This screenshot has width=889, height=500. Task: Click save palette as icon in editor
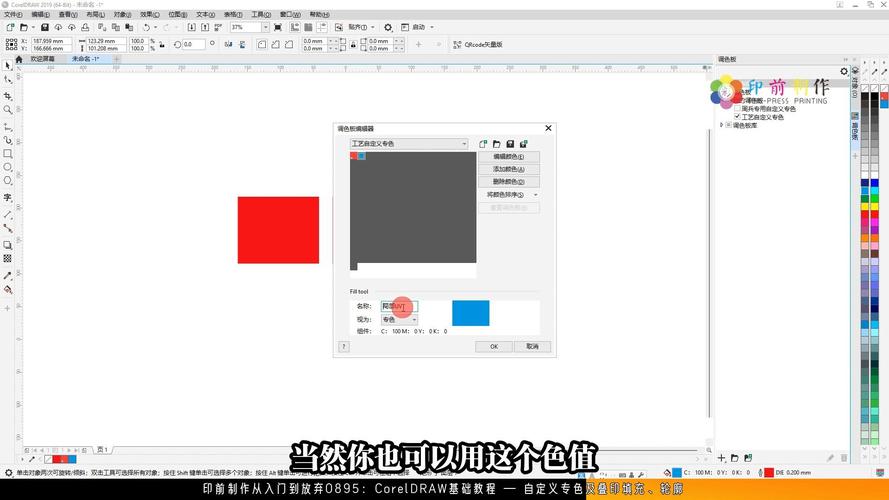pyautogui.click(x=523, y=144)
